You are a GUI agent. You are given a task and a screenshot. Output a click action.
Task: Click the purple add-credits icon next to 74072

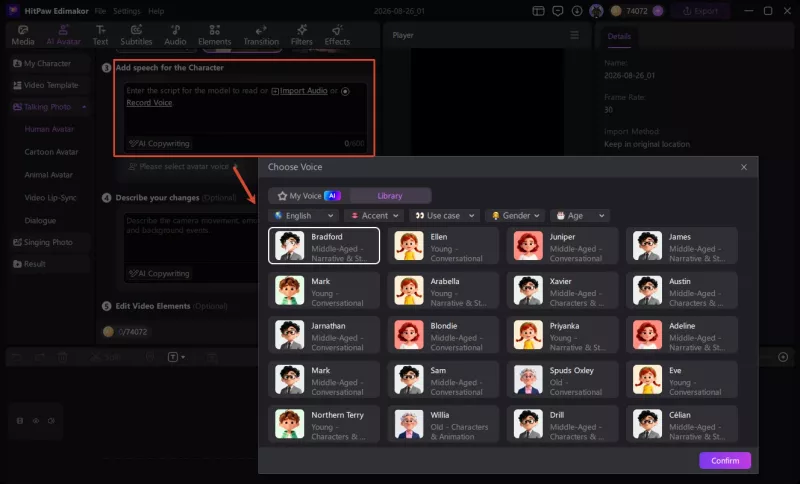coord(658,11)
